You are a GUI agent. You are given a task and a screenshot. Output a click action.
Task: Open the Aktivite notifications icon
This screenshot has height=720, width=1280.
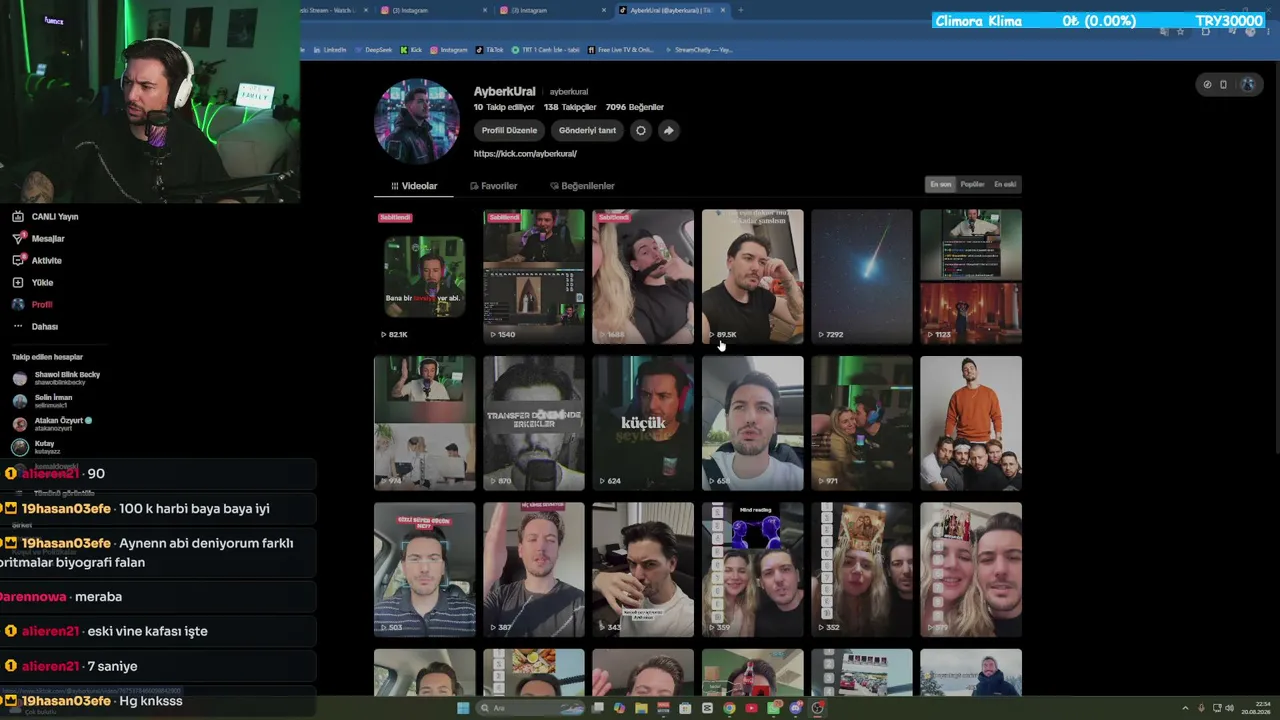pyautogui.click(x=18, y=260)
